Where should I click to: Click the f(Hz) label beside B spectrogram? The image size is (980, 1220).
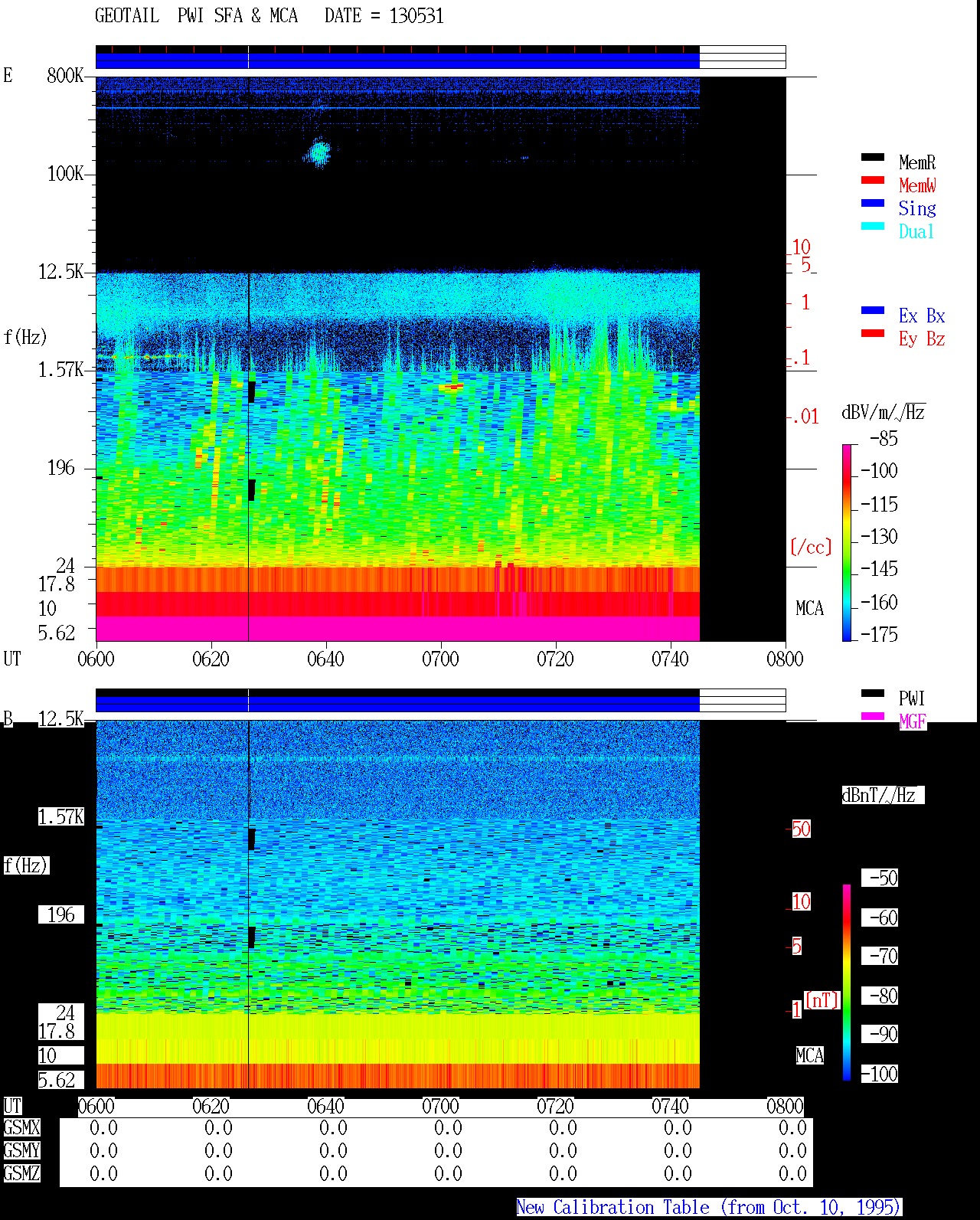point(25,865)
